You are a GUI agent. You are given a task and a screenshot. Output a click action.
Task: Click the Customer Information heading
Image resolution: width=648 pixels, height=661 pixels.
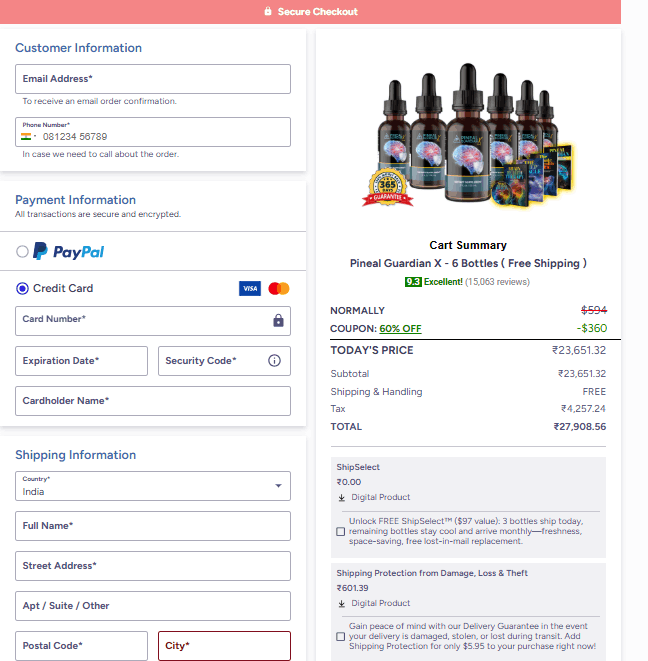[x=78, y=48]
